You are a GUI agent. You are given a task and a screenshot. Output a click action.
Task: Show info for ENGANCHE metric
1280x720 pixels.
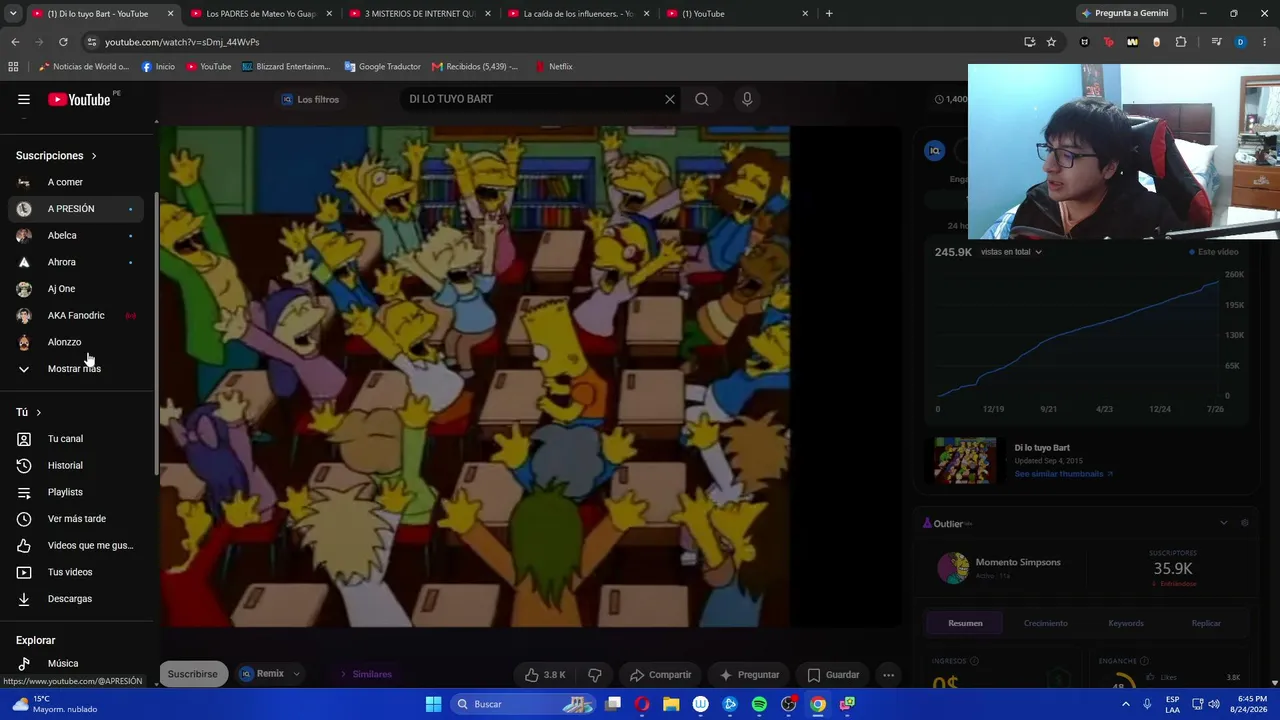(1144, 661)
